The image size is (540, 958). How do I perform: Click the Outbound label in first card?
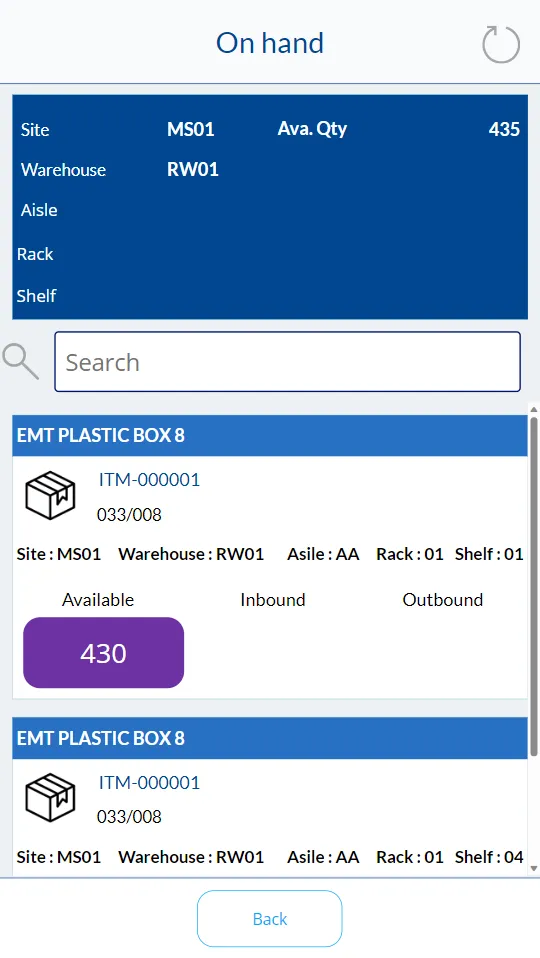coord(442,599)
